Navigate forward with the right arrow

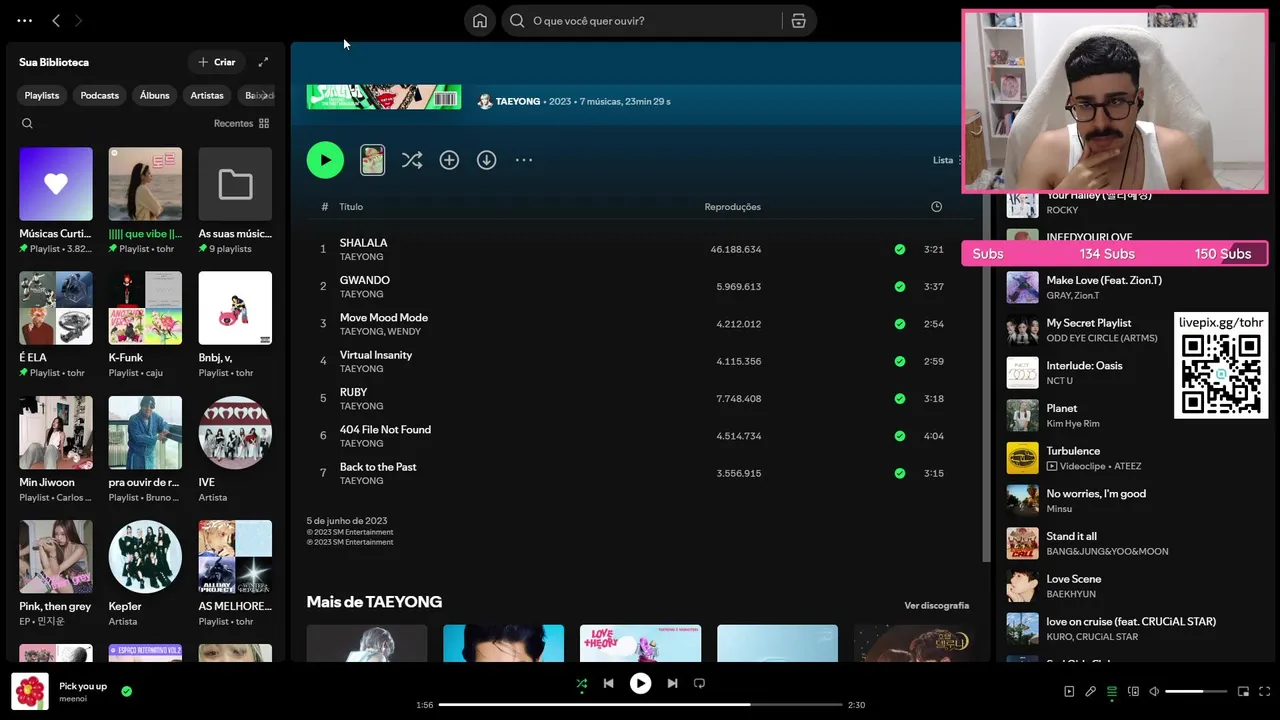pos(79,21)
